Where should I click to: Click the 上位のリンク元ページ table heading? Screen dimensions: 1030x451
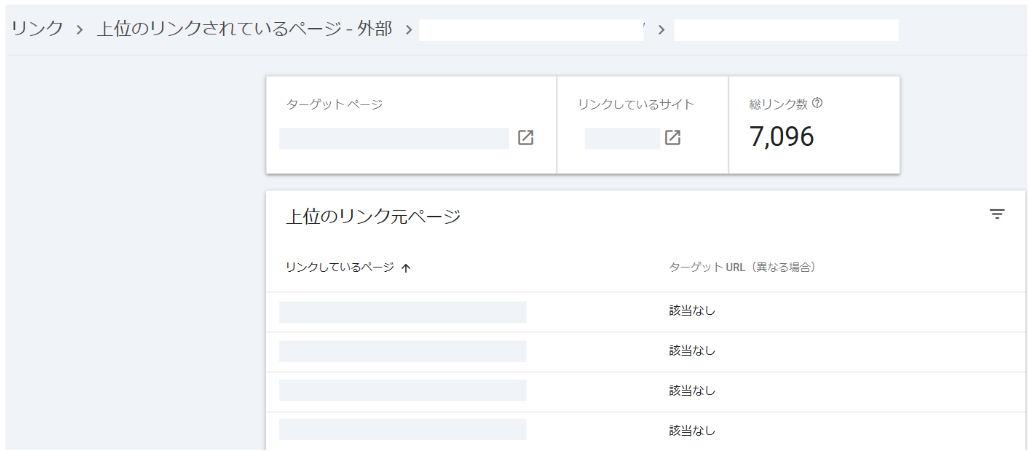(373, 216)
